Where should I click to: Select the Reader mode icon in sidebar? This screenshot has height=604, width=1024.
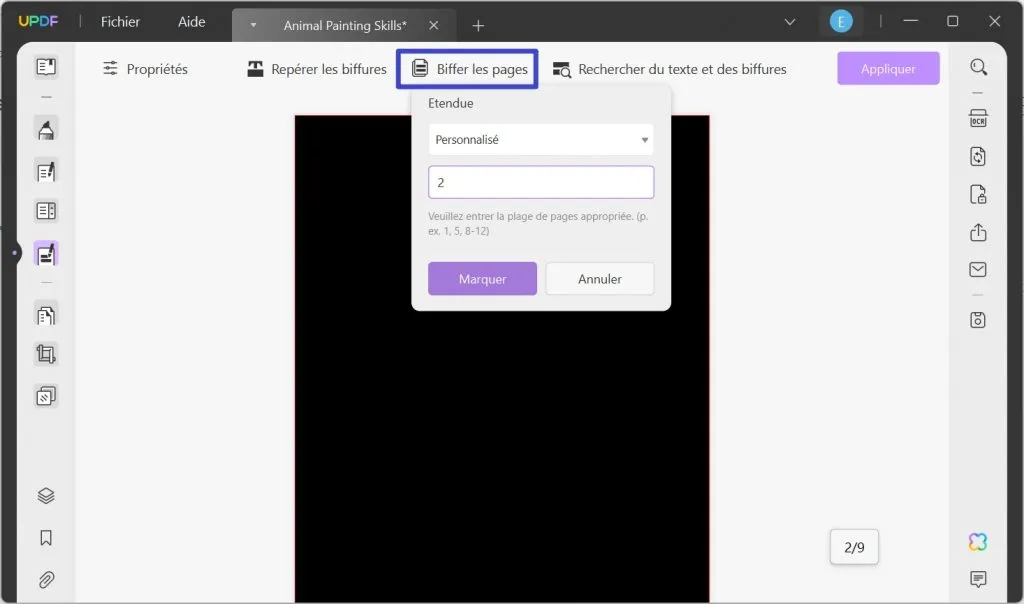45,66
